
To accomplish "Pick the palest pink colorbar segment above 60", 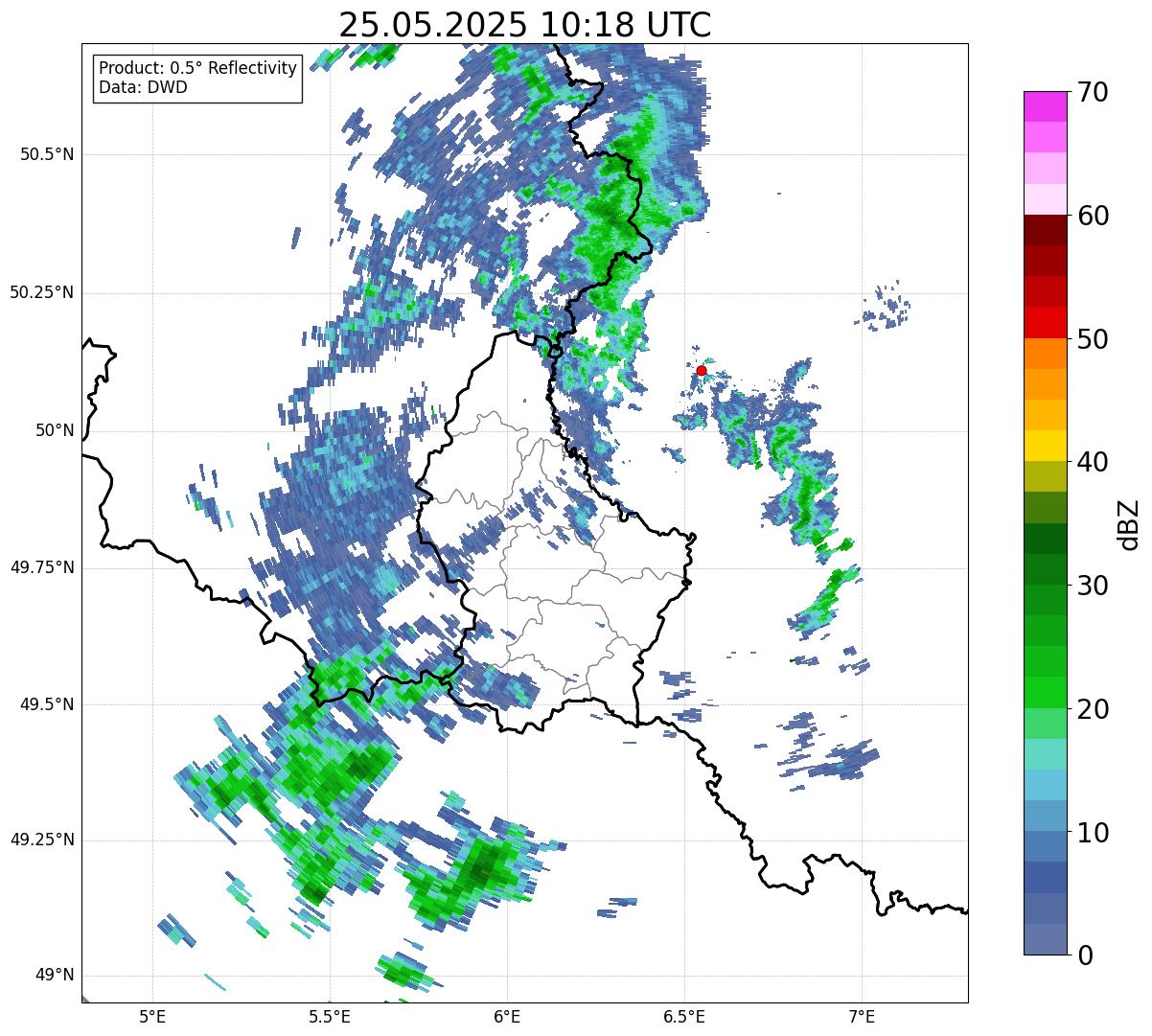I will [x=1045, y=199].
